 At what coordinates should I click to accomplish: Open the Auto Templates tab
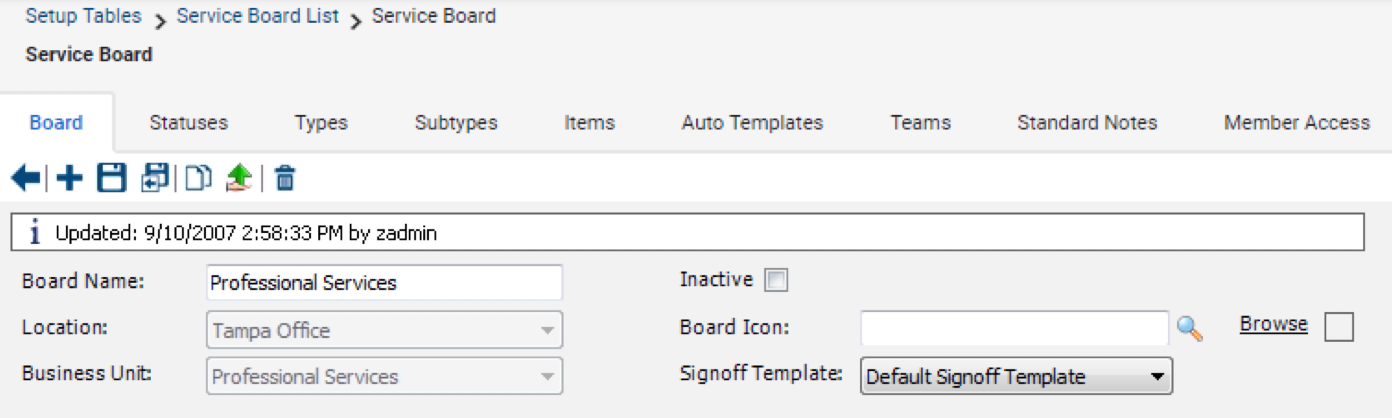752,123
